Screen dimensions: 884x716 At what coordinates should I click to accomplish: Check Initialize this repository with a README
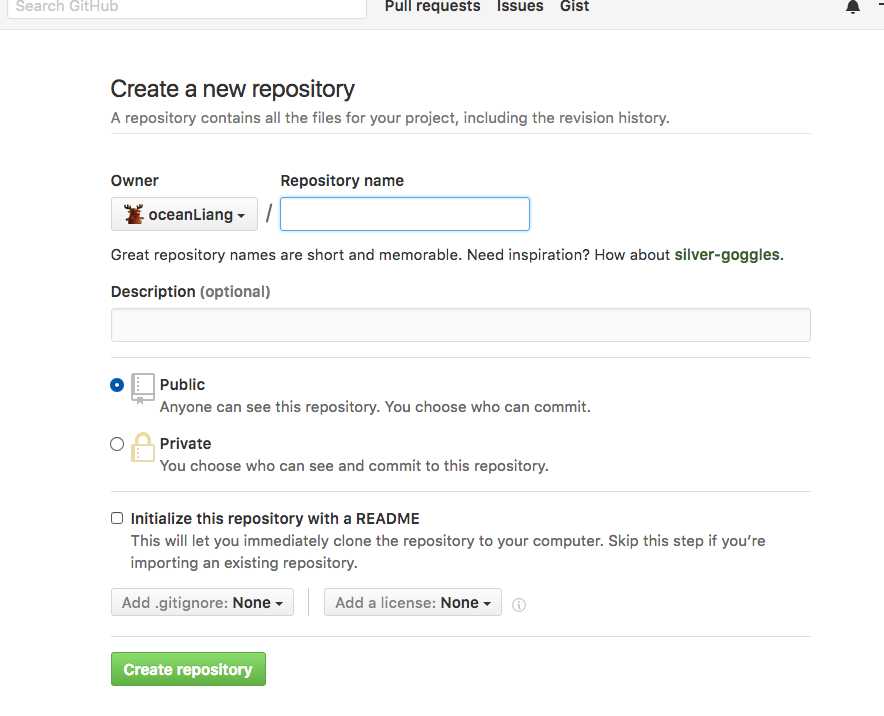[117, 518]
